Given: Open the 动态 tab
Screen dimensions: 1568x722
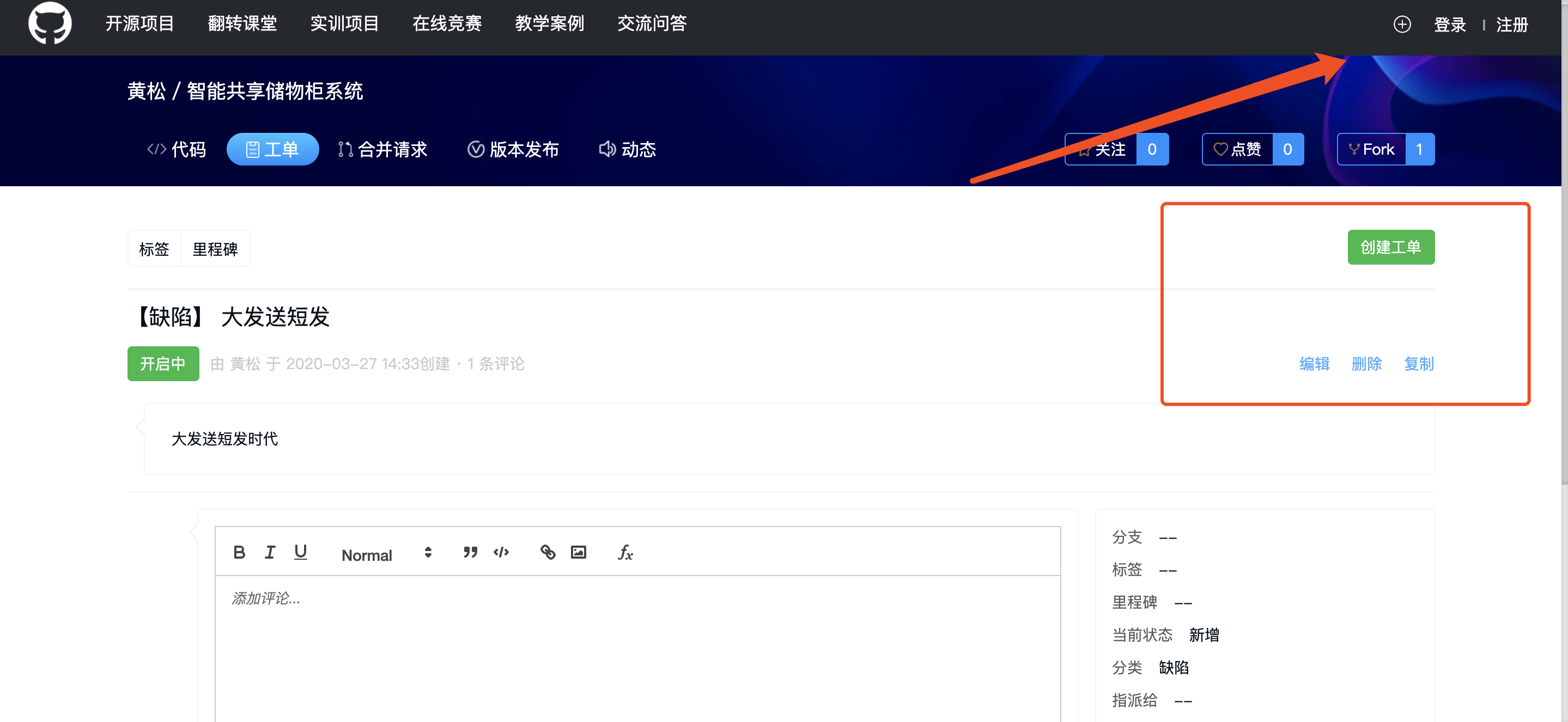Looking at the screenshot, I should point(627,149).
